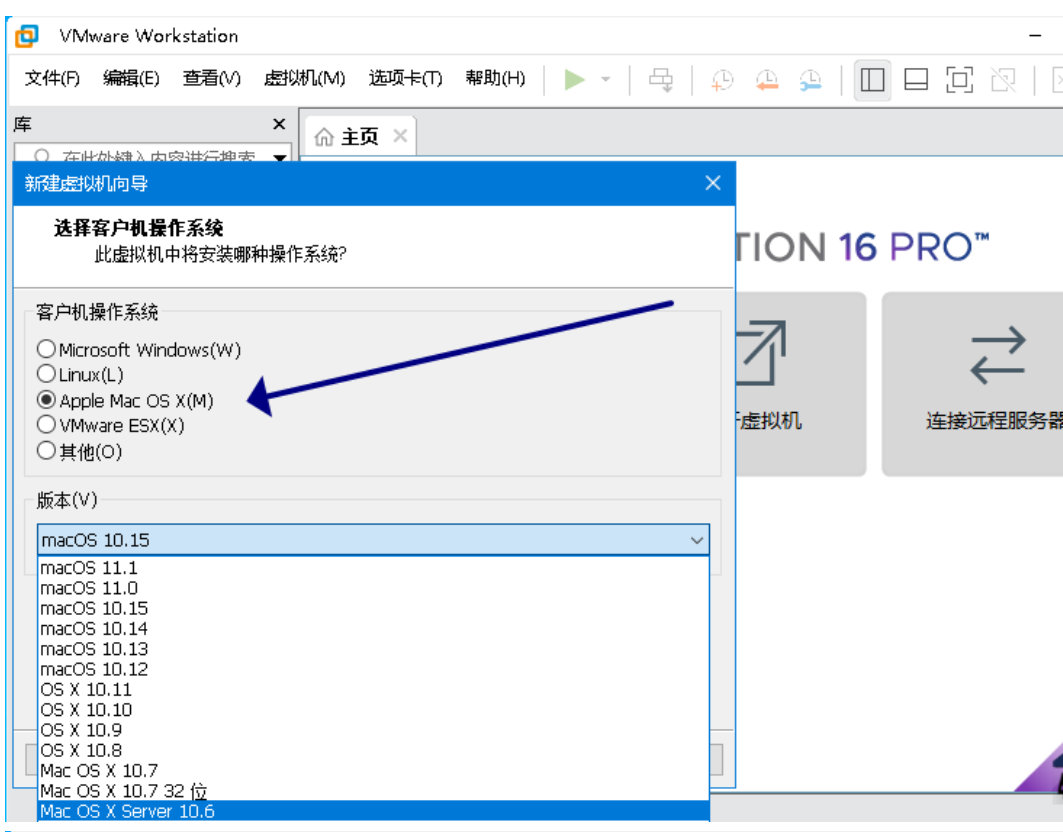Choose macOS 10.14 from version list
Image resolution: width=1063 pixels, height=832 pixels.
click(x=373, y=629)
